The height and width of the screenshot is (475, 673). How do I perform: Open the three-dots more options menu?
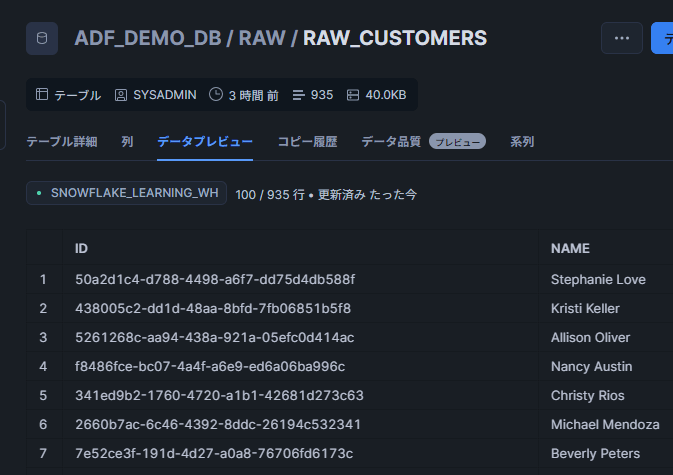621,38
